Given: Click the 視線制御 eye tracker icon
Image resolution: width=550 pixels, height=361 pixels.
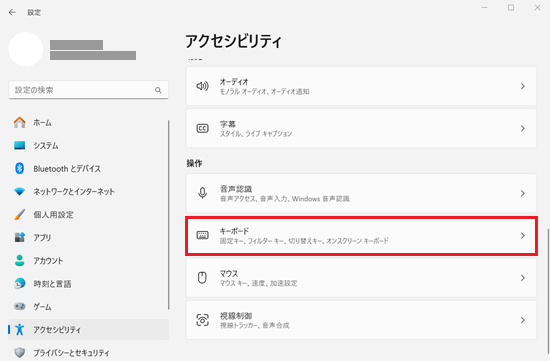Looking at the screenshot, I should [x=202, y=320].
